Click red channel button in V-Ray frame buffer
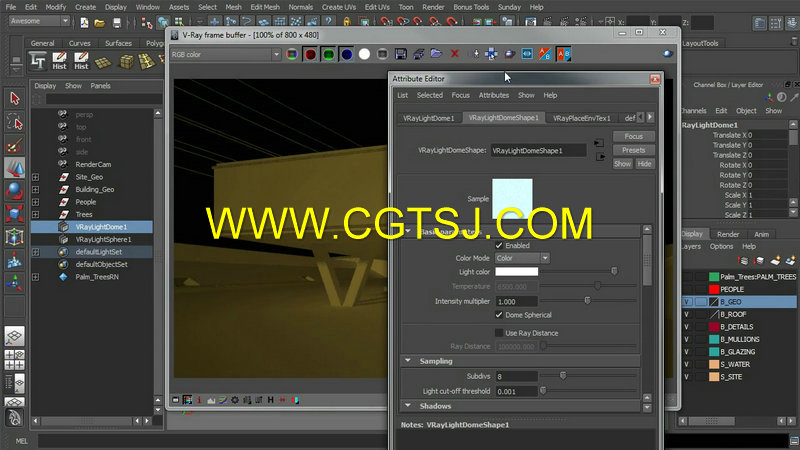The image size is (800, 450). tap(310, 54)
